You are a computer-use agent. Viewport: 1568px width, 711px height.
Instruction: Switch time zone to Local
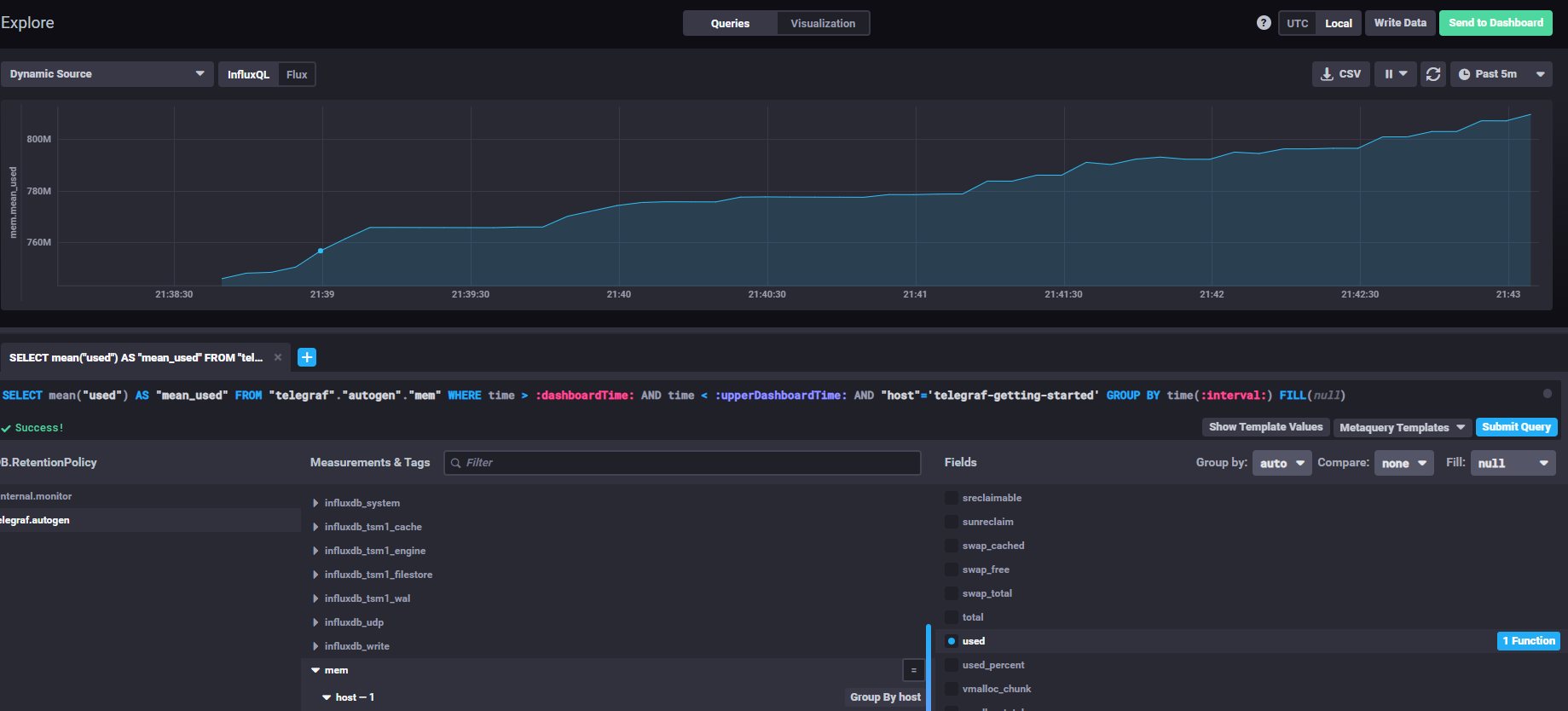(x=1338, y=23)
